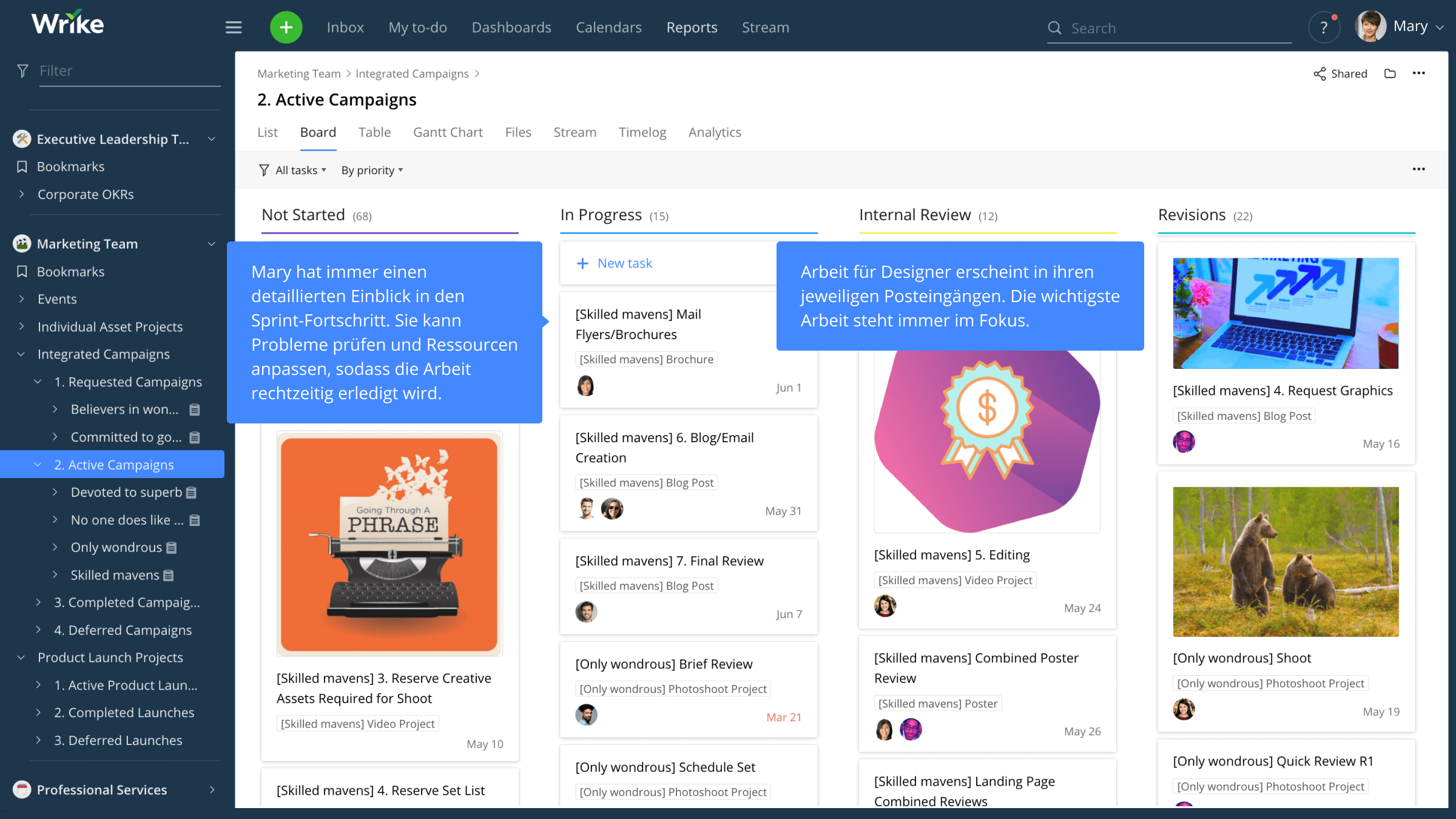Collapse the Product Launch Projects folder
The height and width of the screenshot is (819, 1456).
click(22, 658)
